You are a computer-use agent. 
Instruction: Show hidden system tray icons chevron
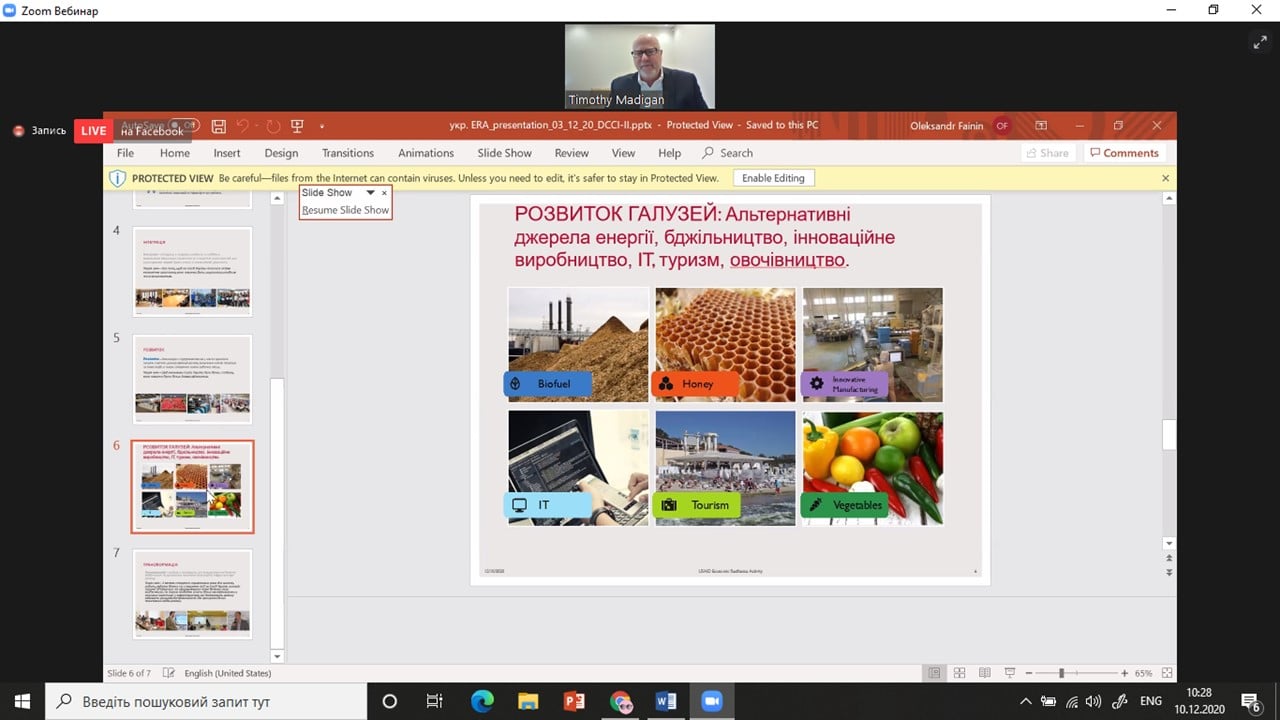[1025, 701]
